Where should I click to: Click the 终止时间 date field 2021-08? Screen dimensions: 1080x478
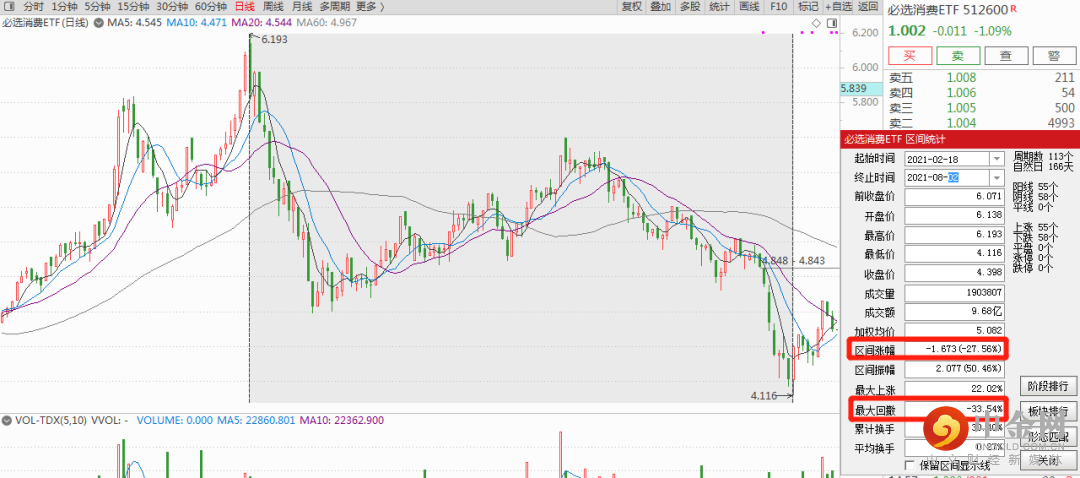948,178
